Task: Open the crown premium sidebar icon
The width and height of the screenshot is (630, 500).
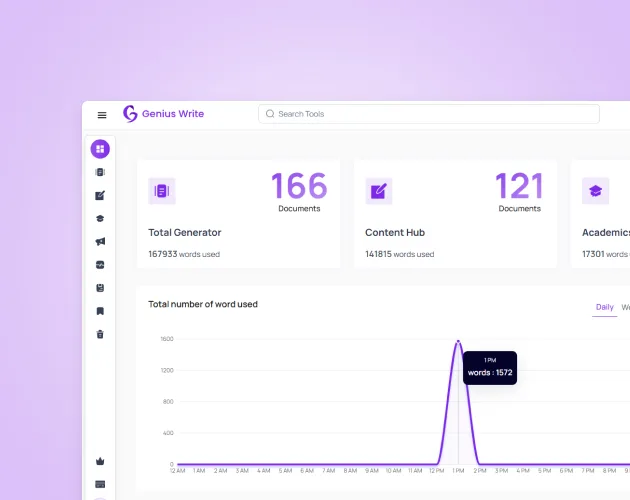Action: pos(100,461)
